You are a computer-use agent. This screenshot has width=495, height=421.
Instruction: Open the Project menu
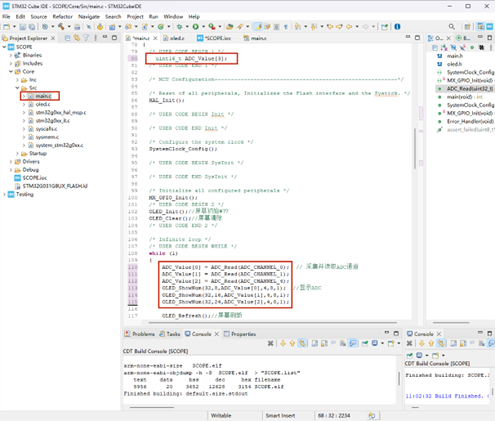click(135, 17)
